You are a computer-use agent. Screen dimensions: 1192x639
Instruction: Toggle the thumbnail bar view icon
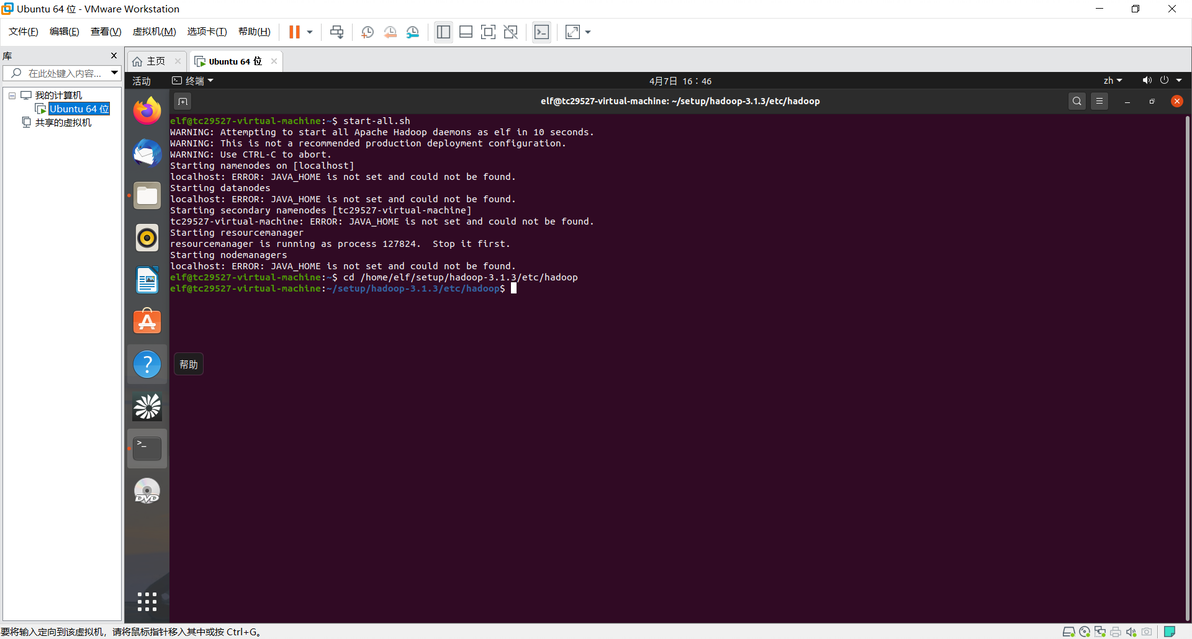(466, 32)
